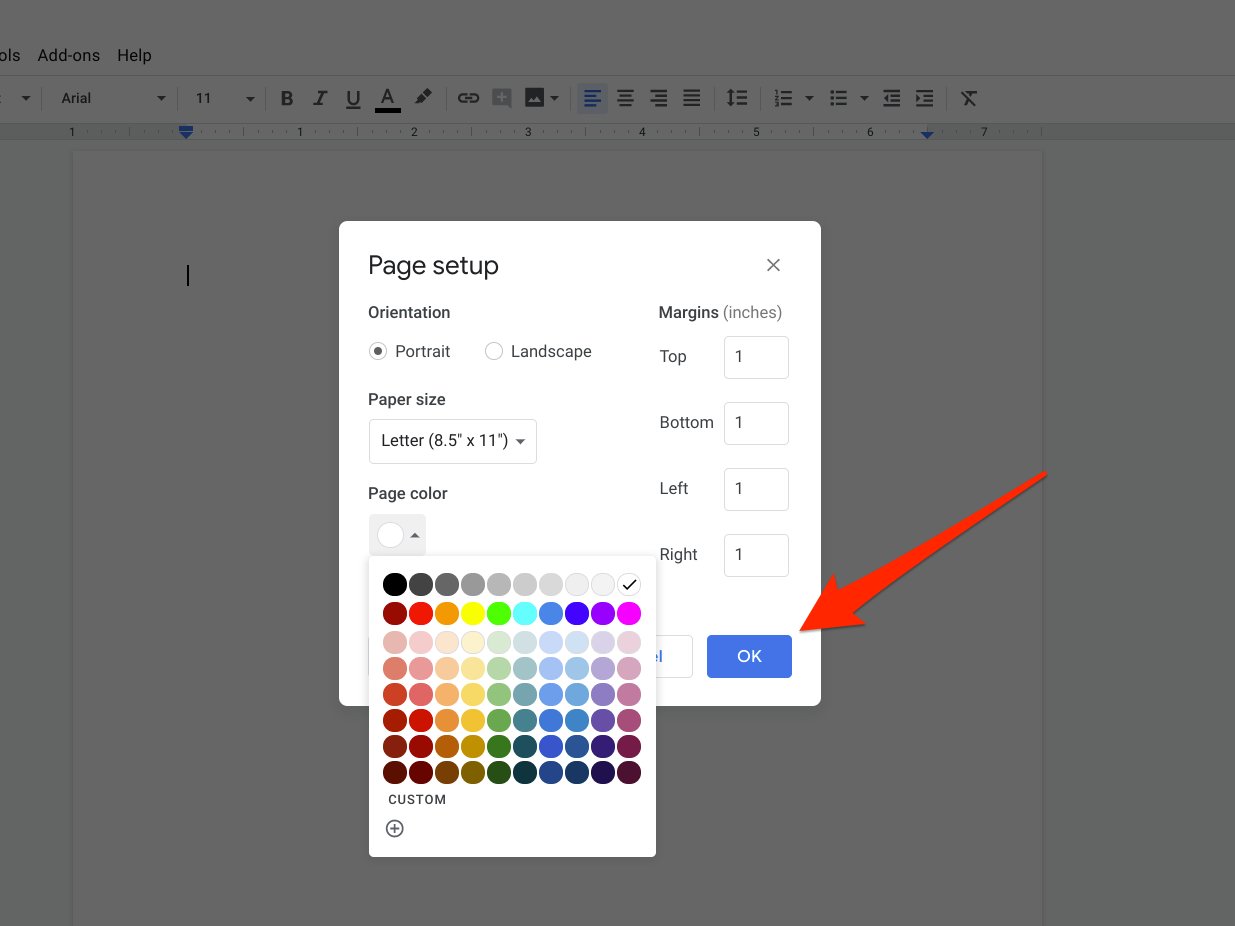
Task: Select Landscape orientation radio button
Action: click(494, 351)
